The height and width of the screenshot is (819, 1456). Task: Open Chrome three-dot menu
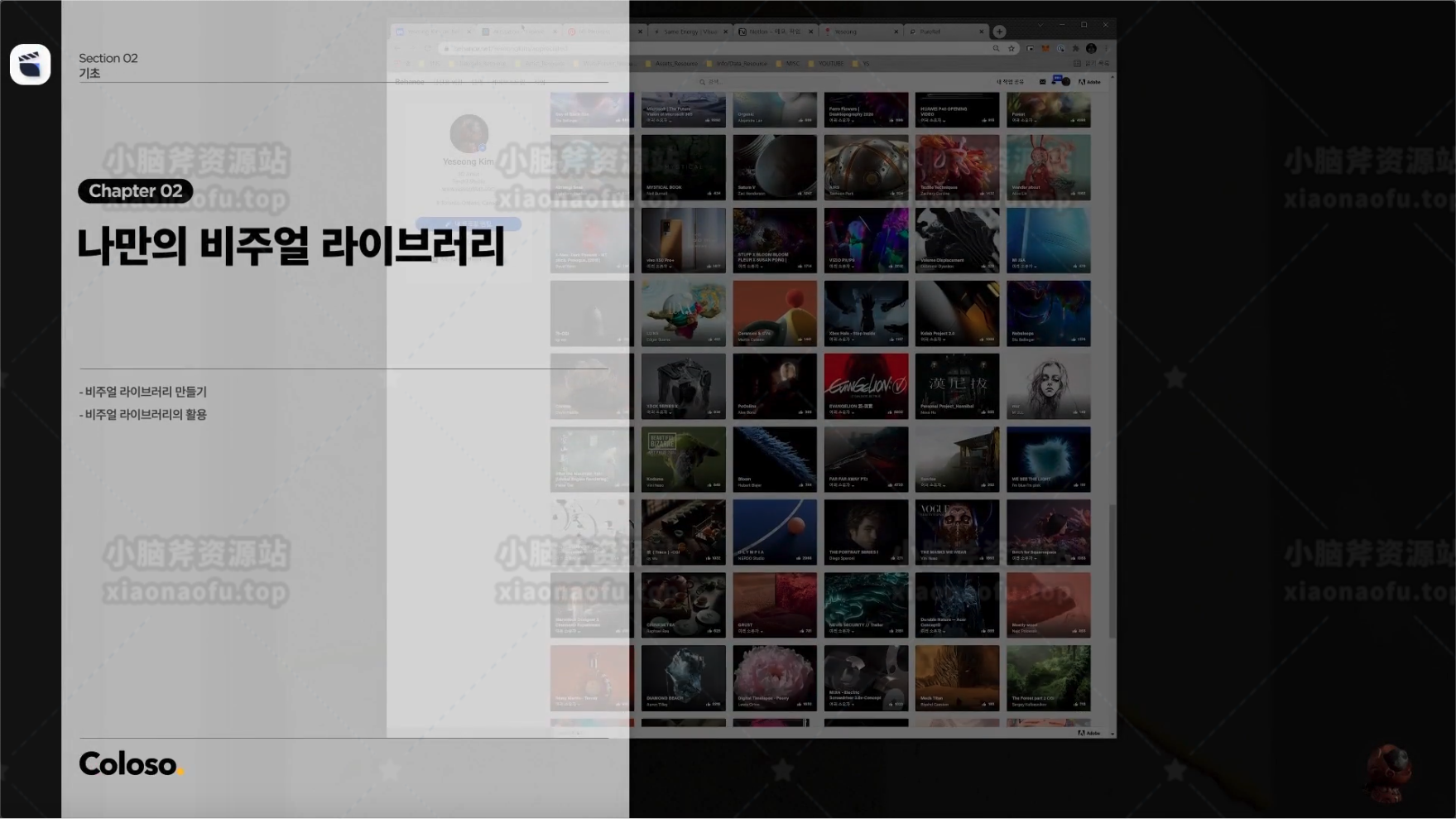(1107, 49)
